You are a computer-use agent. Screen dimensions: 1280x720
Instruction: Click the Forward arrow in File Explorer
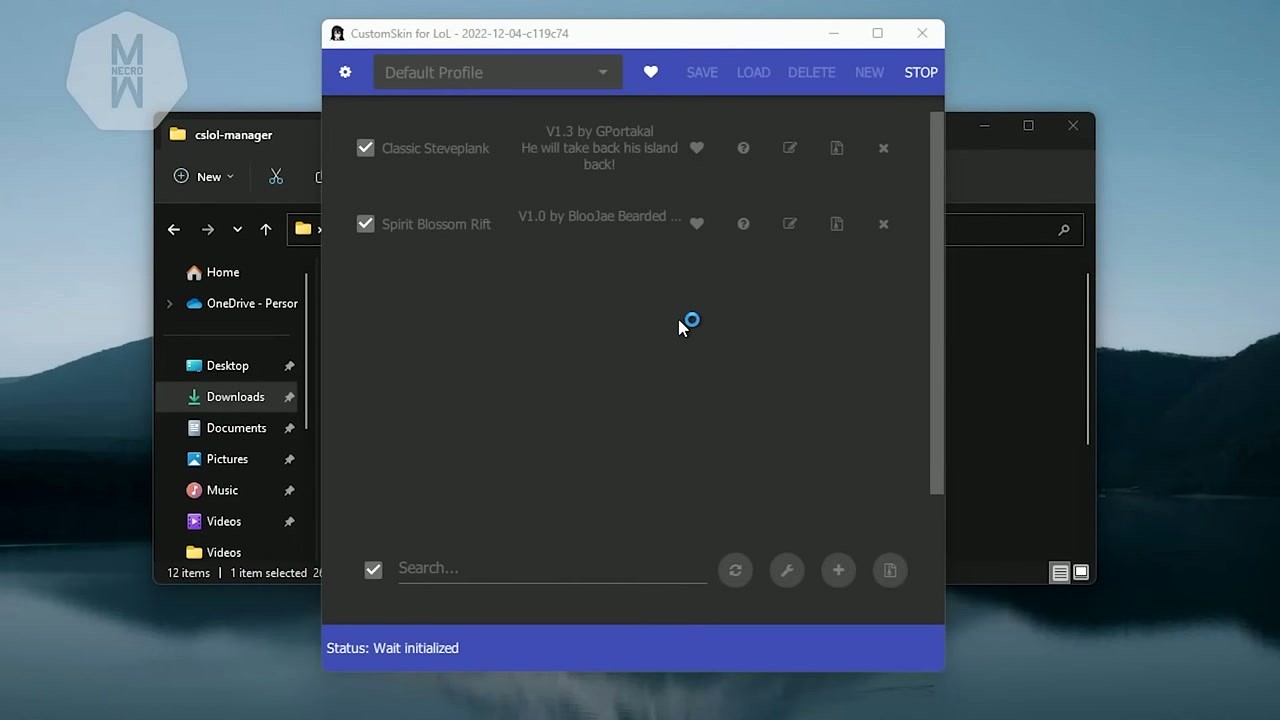(x=207, y=229)
